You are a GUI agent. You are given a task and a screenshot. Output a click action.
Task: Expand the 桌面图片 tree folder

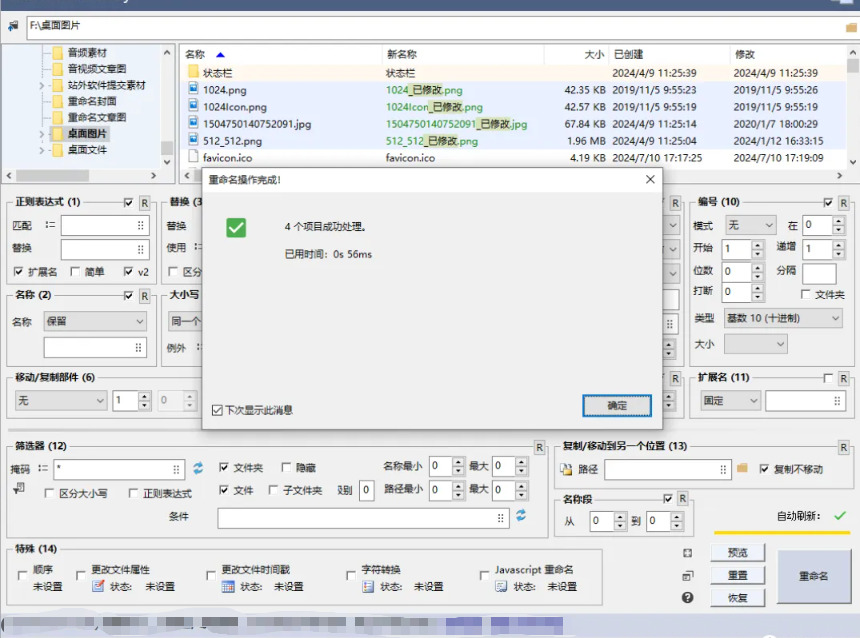coord(42,133)
